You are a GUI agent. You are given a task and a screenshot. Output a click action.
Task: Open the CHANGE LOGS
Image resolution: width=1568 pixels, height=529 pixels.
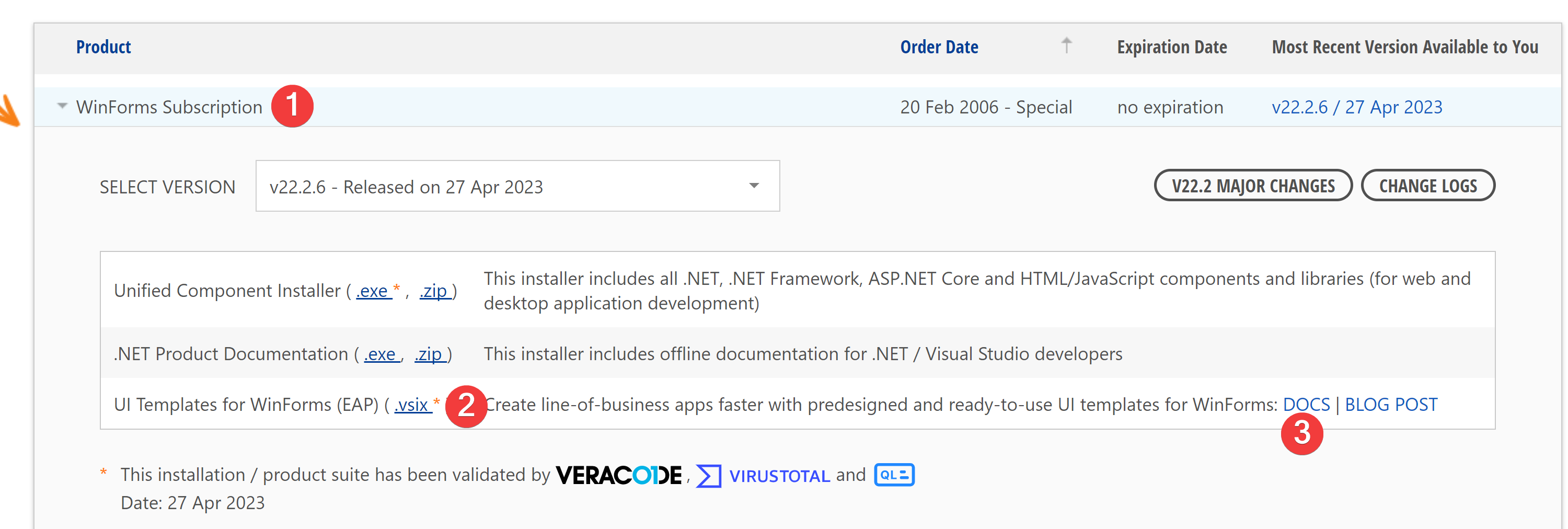pos(1428,186)
